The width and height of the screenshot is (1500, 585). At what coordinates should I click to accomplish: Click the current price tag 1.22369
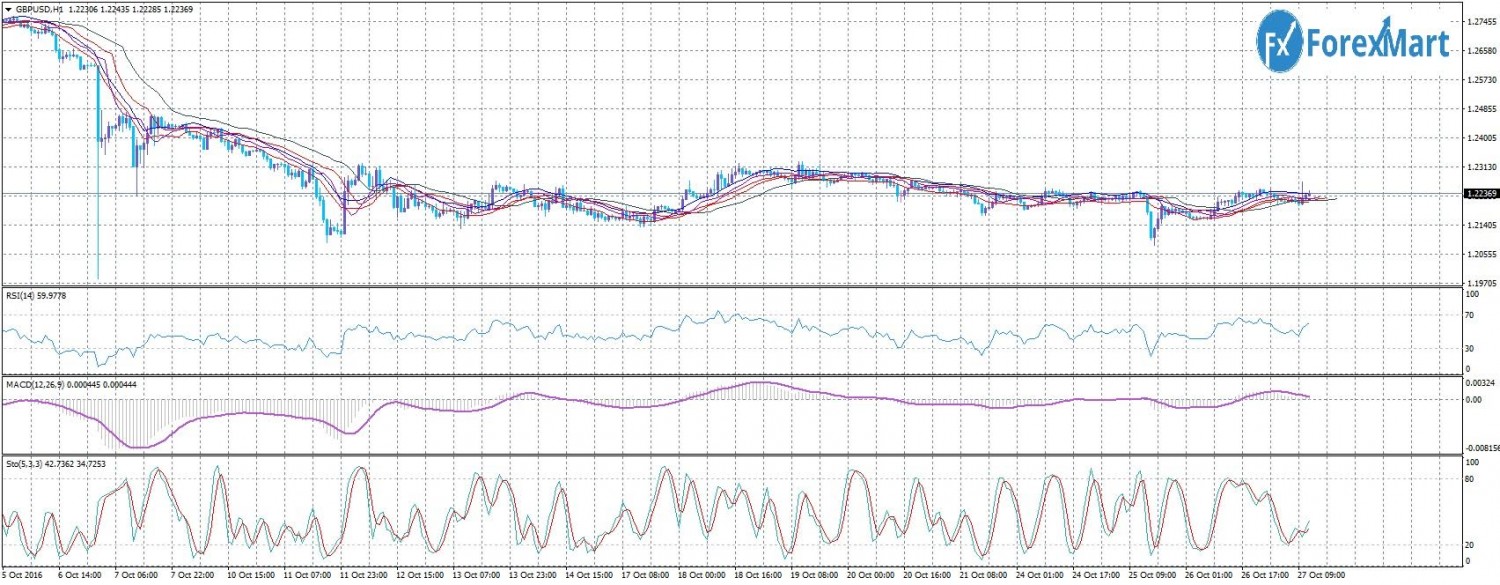[1478, 194]
